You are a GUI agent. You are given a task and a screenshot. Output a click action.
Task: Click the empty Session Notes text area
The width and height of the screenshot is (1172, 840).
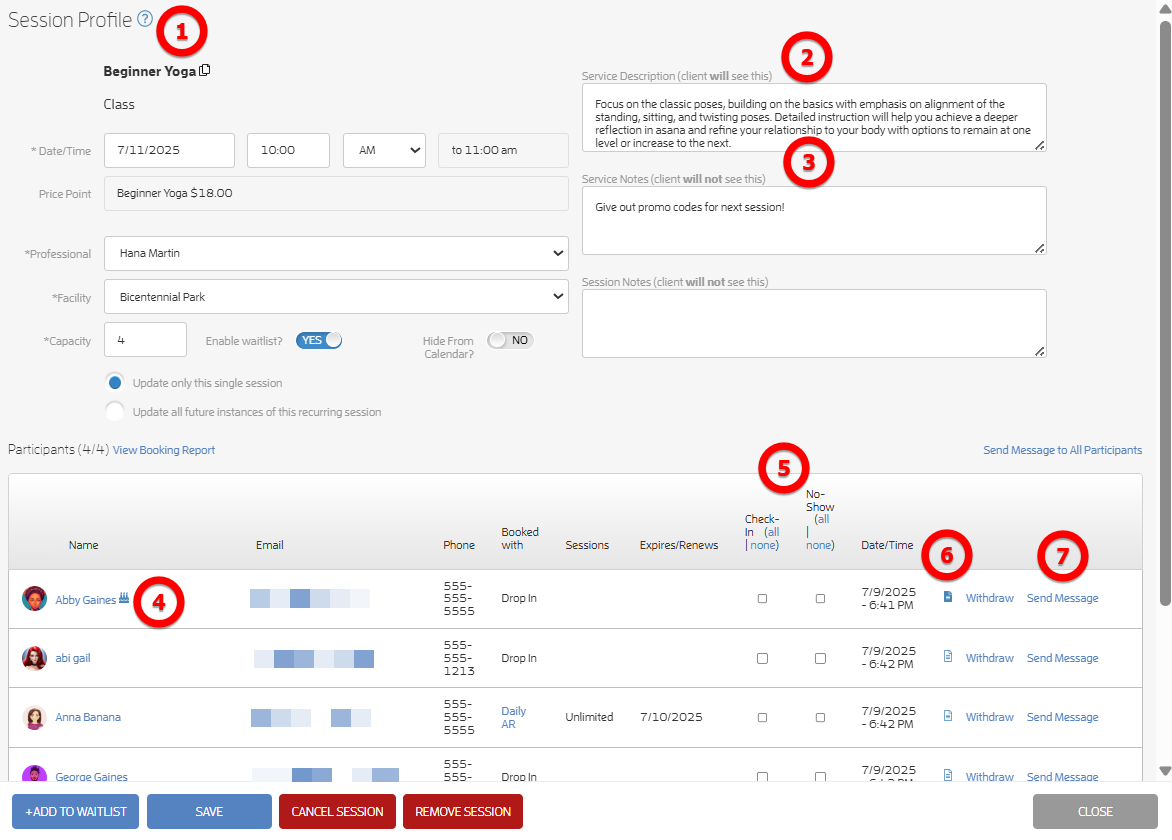pos(814,324)
